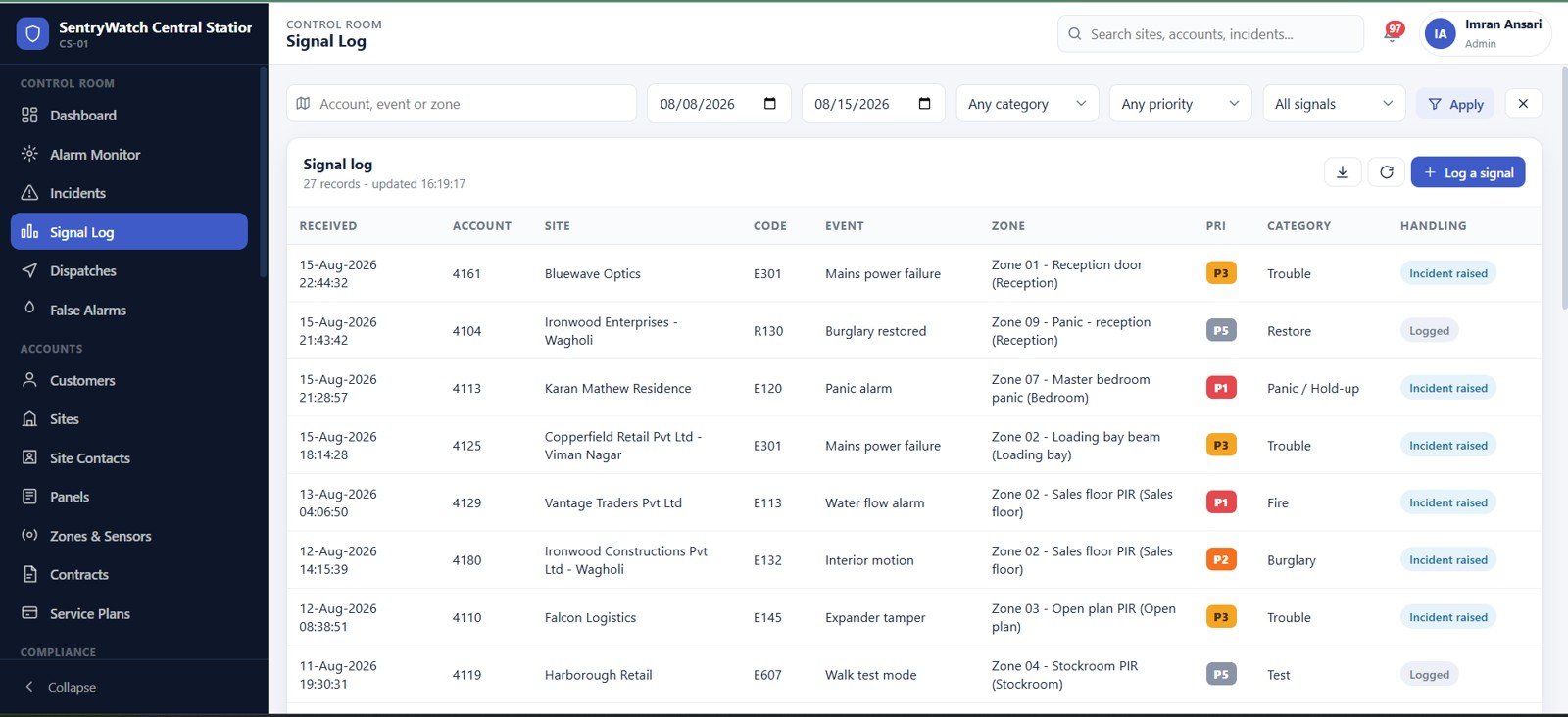The width and height of the screenshot is (1568, 717).
Task: Click P5 badge in Ironwood Enterprises row
Action: pyautogui.click(x=1220, y=331)
